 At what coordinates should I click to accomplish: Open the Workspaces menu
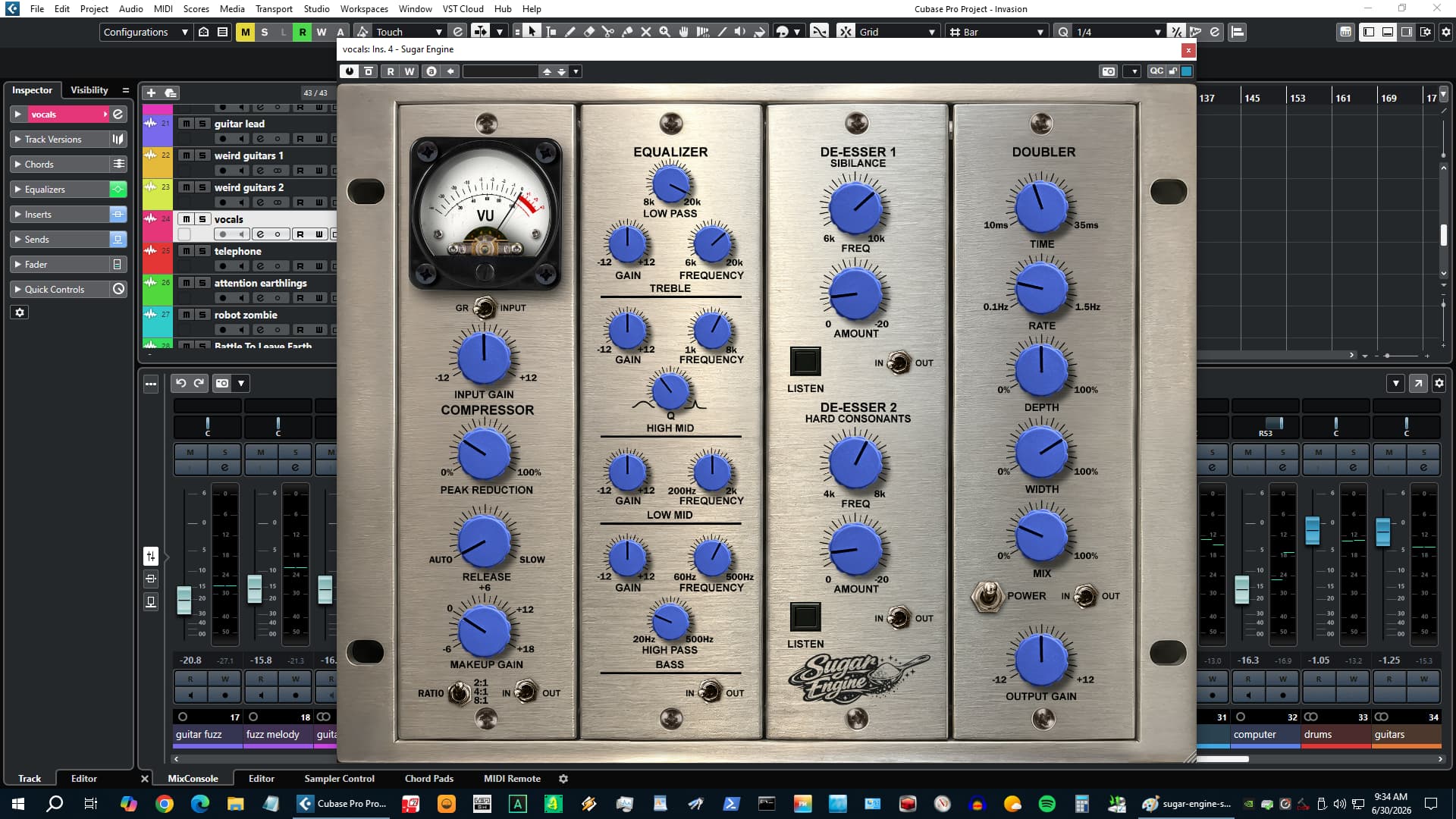[x=364, y=9]
